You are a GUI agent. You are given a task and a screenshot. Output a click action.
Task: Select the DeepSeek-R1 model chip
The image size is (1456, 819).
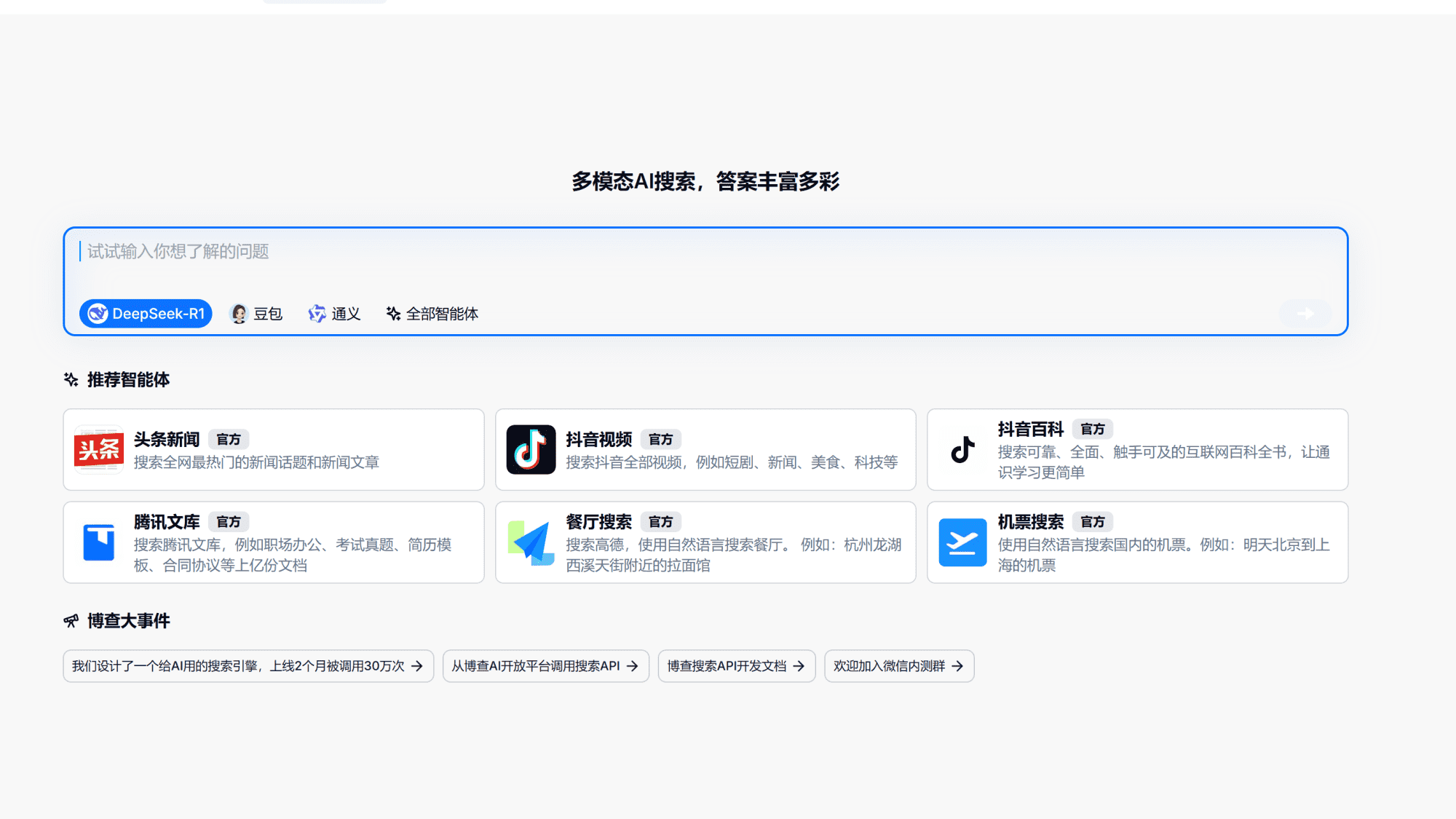tap(146, 314)
